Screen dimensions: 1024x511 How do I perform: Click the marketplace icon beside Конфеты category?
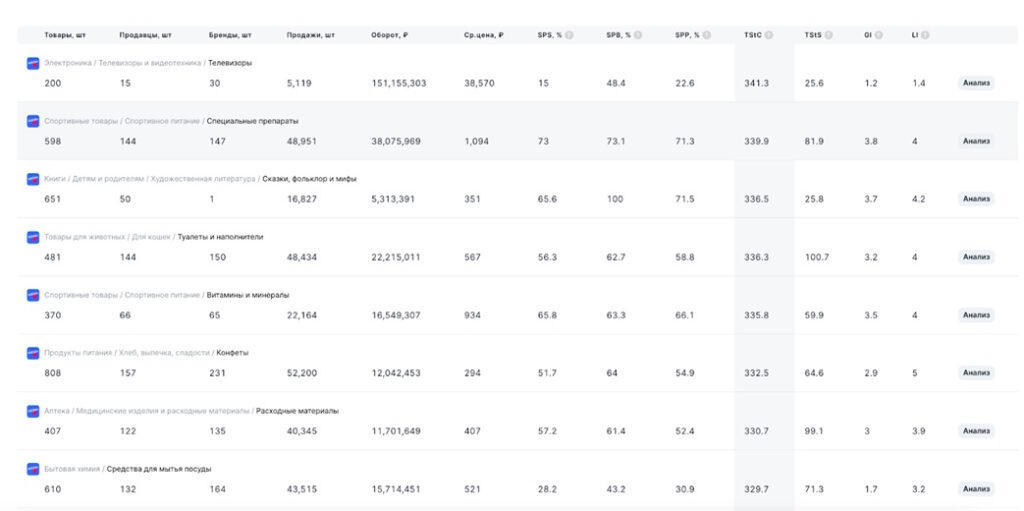[x=33, y=353]
